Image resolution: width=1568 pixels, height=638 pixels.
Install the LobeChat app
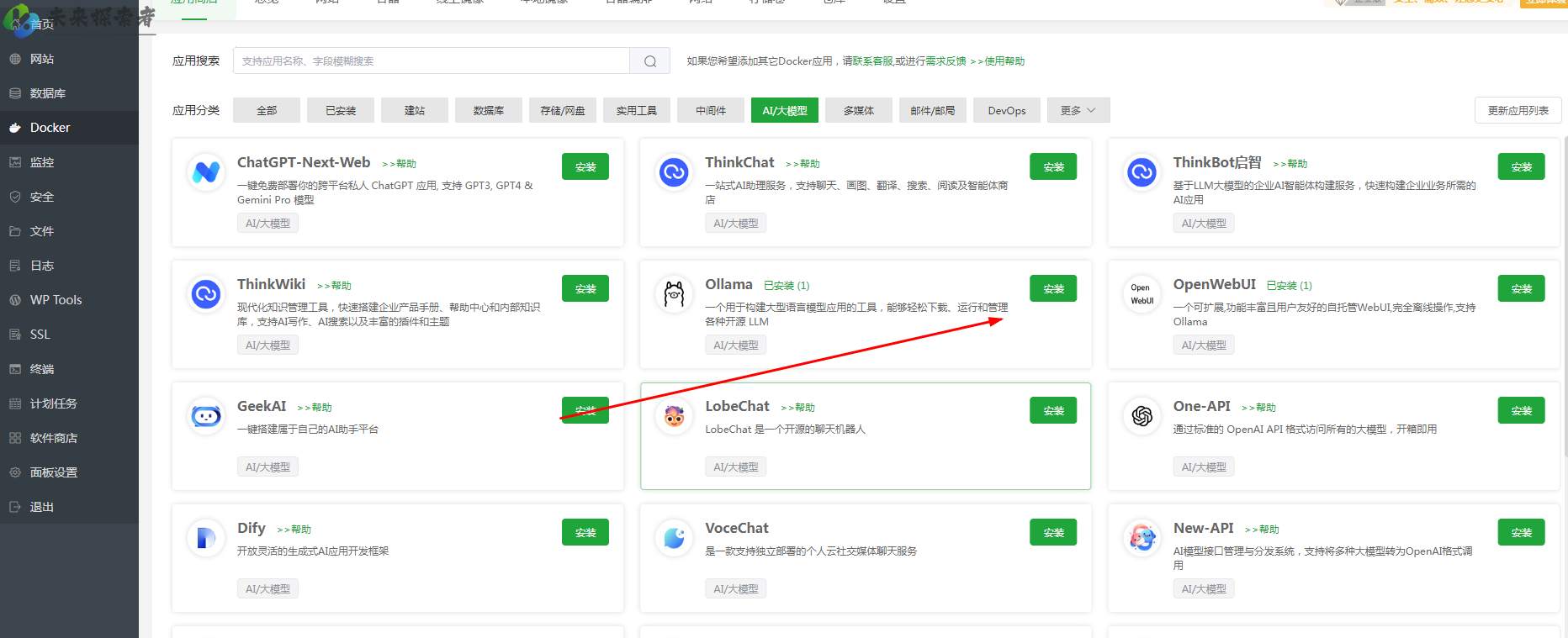coord(1052,411)
